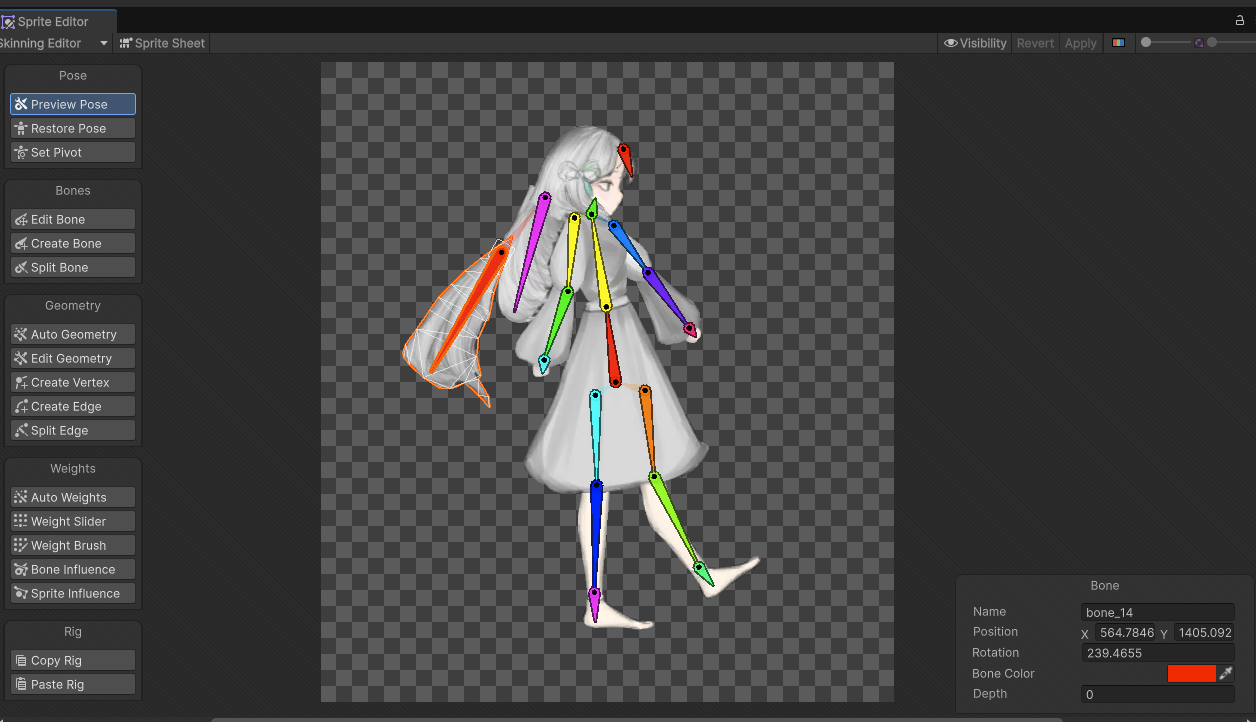1256x722 pixels.
Task: Toggle the Visibility panel eye button
Action: 975,43
